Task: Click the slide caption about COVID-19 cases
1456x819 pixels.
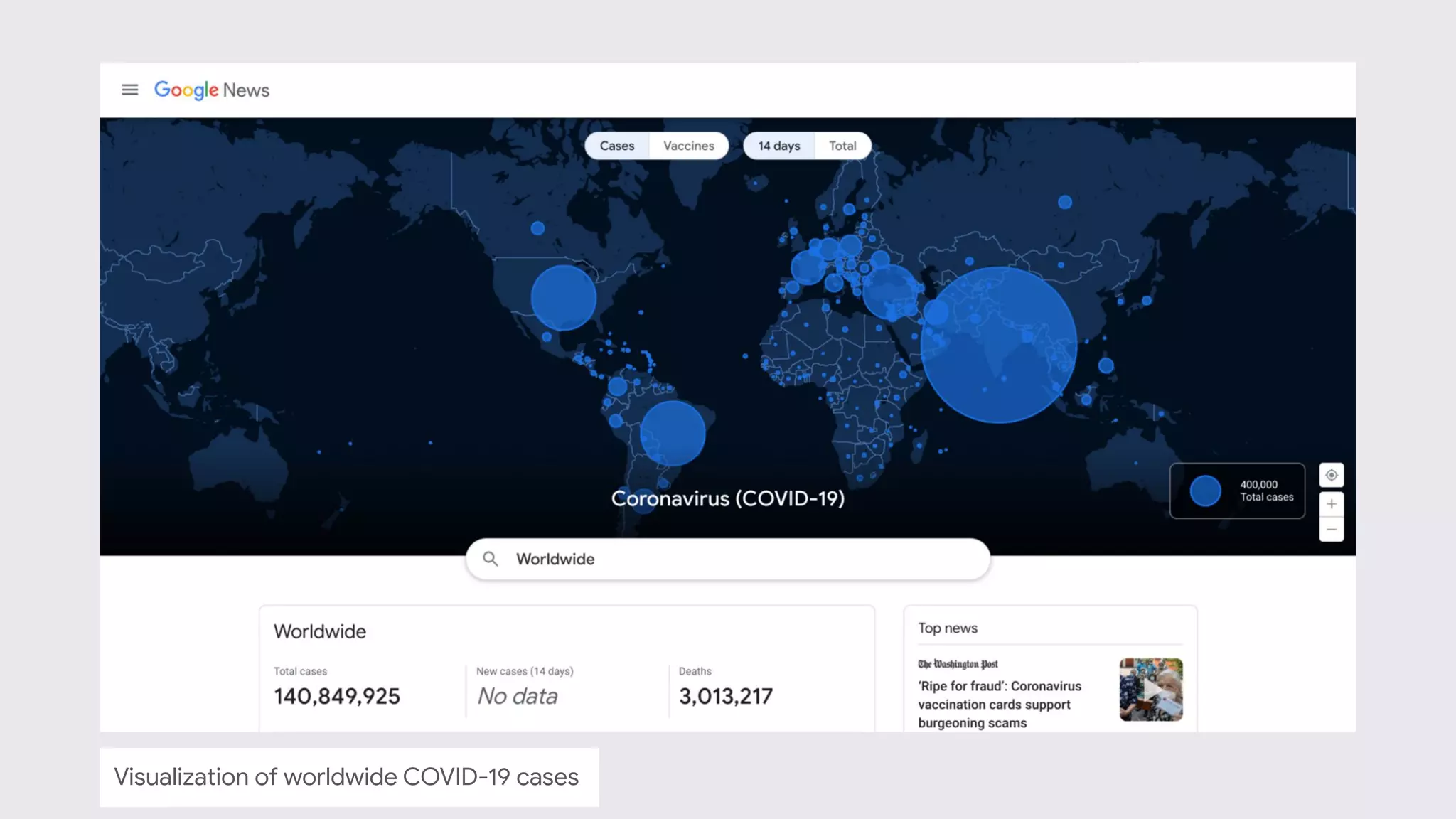Action: tap(346, 777)
